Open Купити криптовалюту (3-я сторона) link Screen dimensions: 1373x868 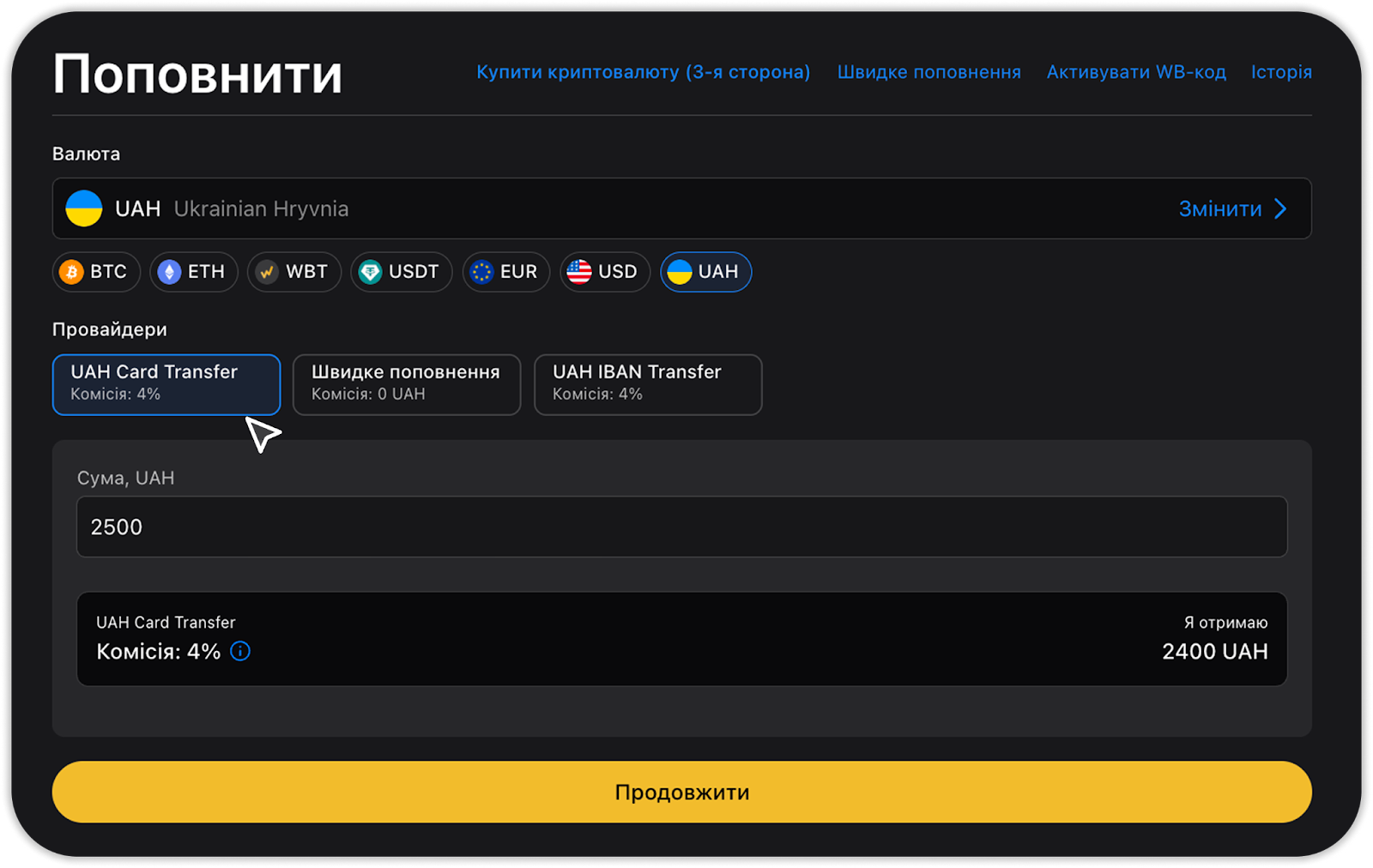click(x=643, y=72)
